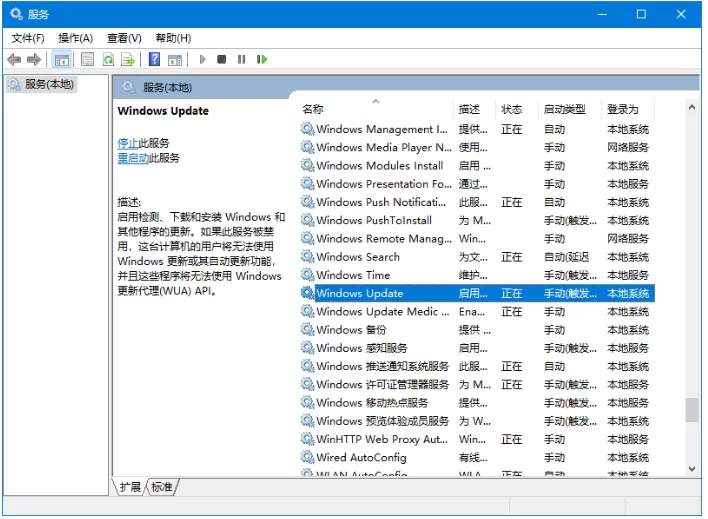Click the Export List toolbar icon

tap(128, 59)
